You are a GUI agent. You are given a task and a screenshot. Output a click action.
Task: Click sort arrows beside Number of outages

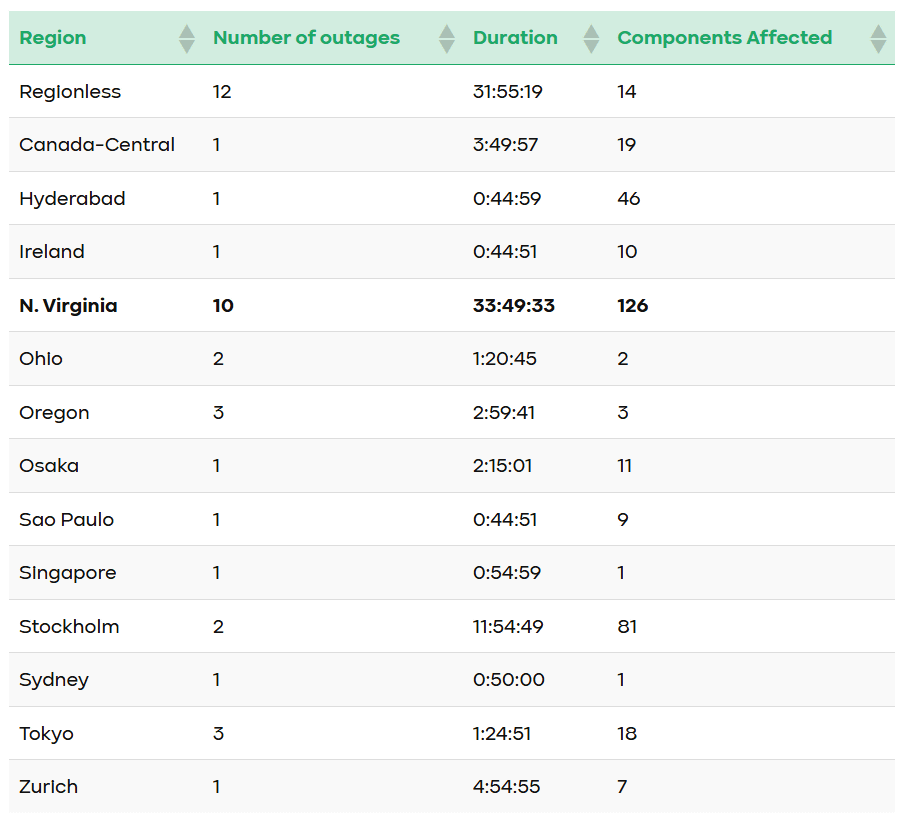point(447,39)
